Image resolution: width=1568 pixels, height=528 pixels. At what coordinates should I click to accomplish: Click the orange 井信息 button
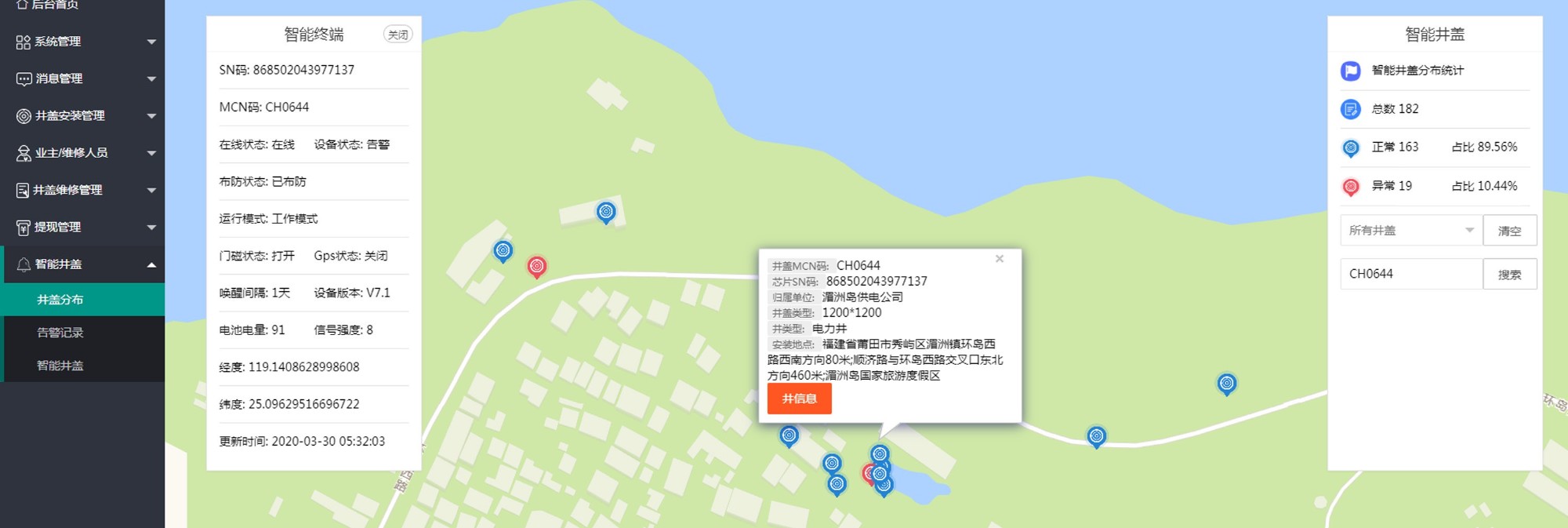click(799, 399)
